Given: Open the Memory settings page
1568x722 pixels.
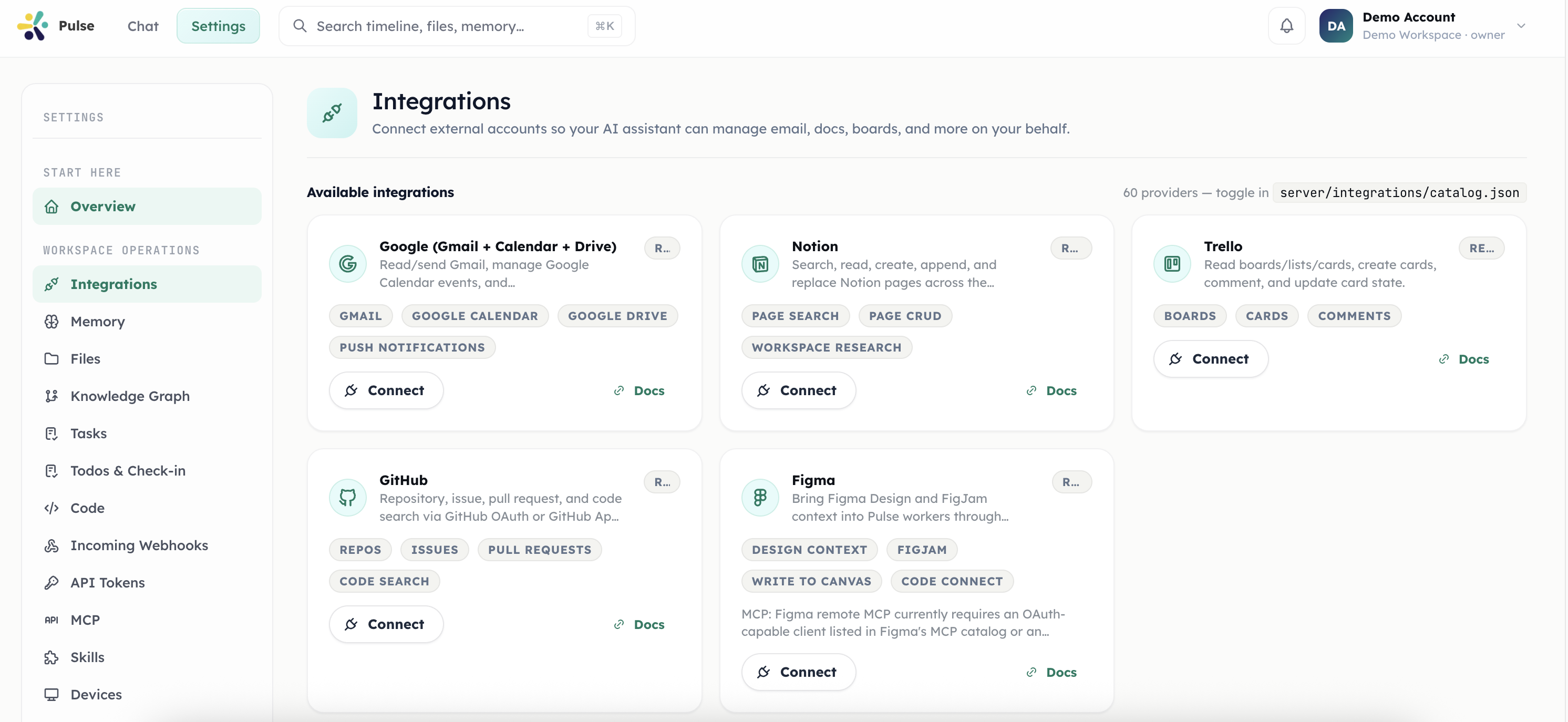Looking at the screenshot, I should pos(147,322).
